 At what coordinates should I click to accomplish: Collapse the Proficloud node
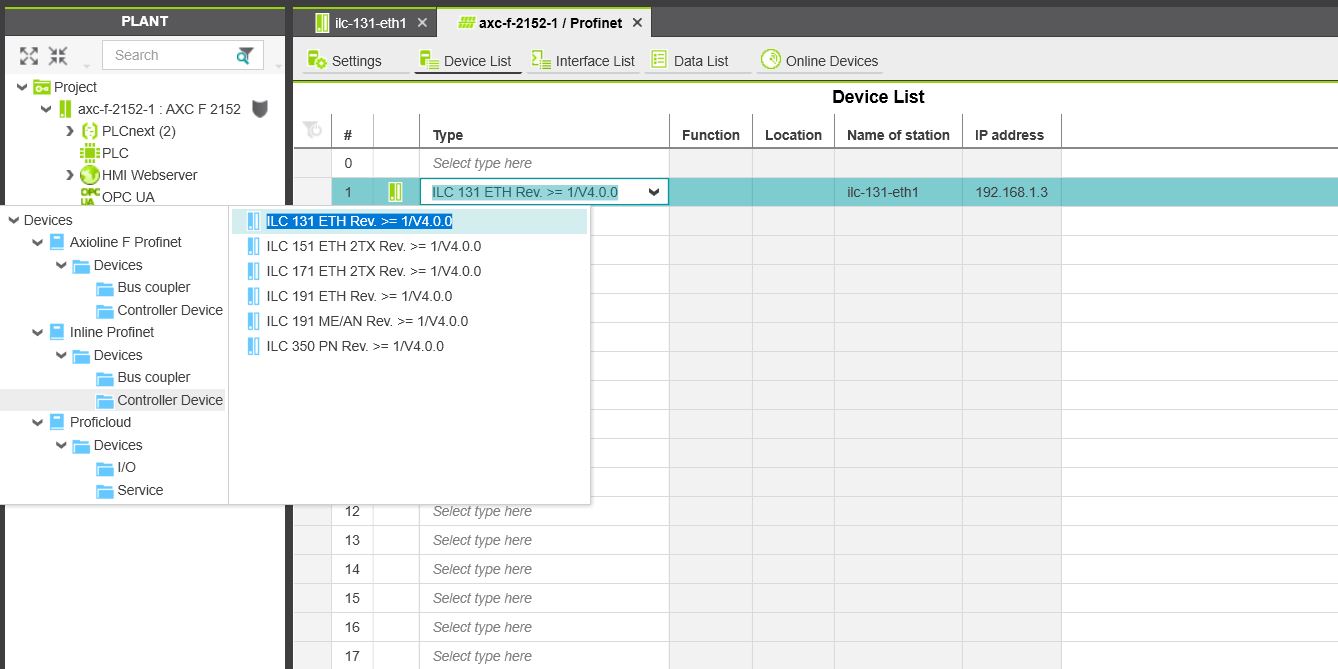37,422
